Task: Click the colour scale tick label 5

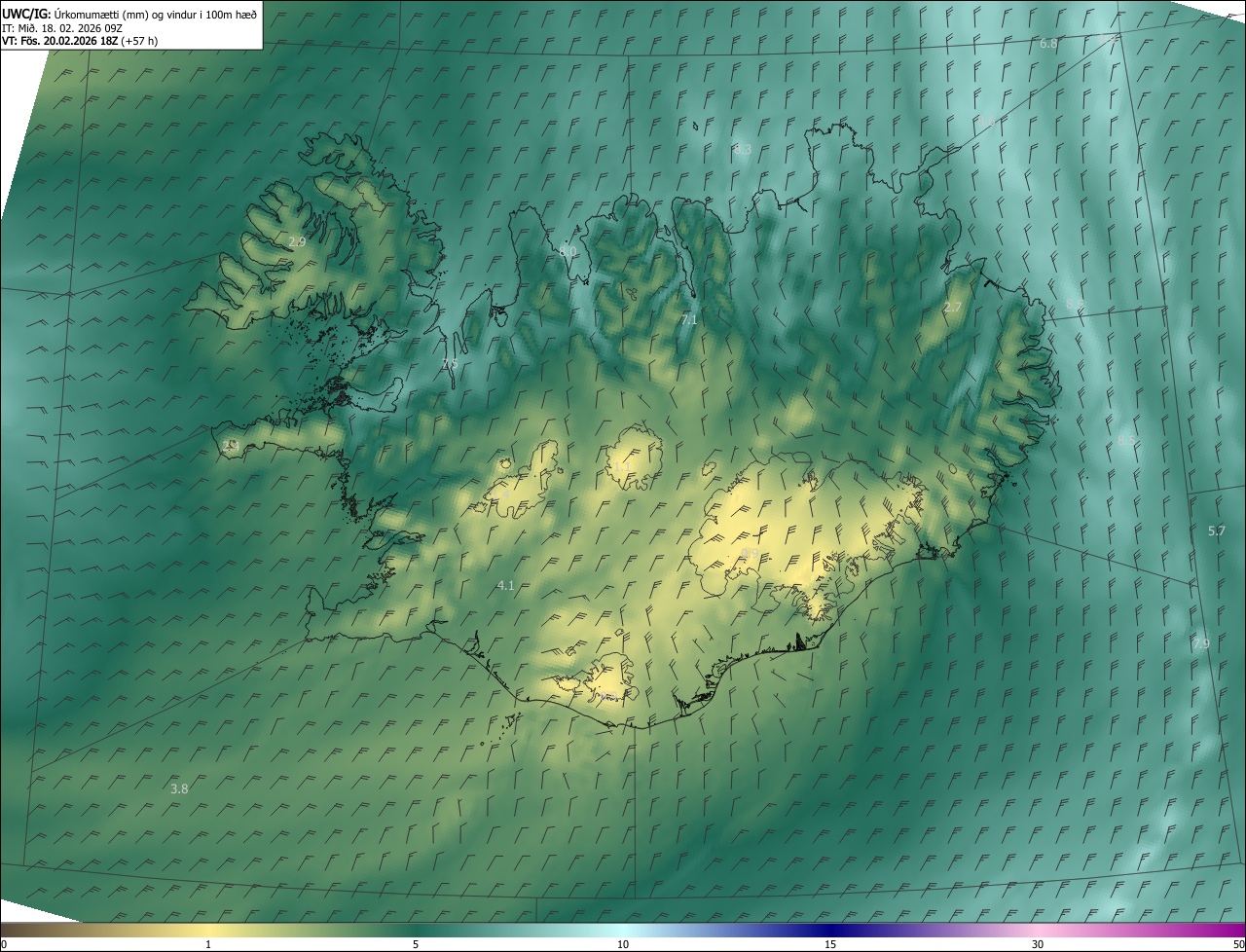Action: 416,944
